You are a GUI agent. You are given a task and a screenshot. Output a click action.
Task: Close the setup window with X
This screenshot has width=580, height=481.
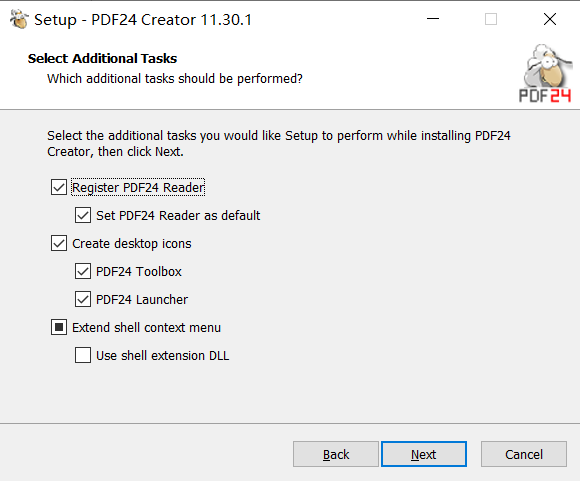pyautogui.click(x=550, y=19)
